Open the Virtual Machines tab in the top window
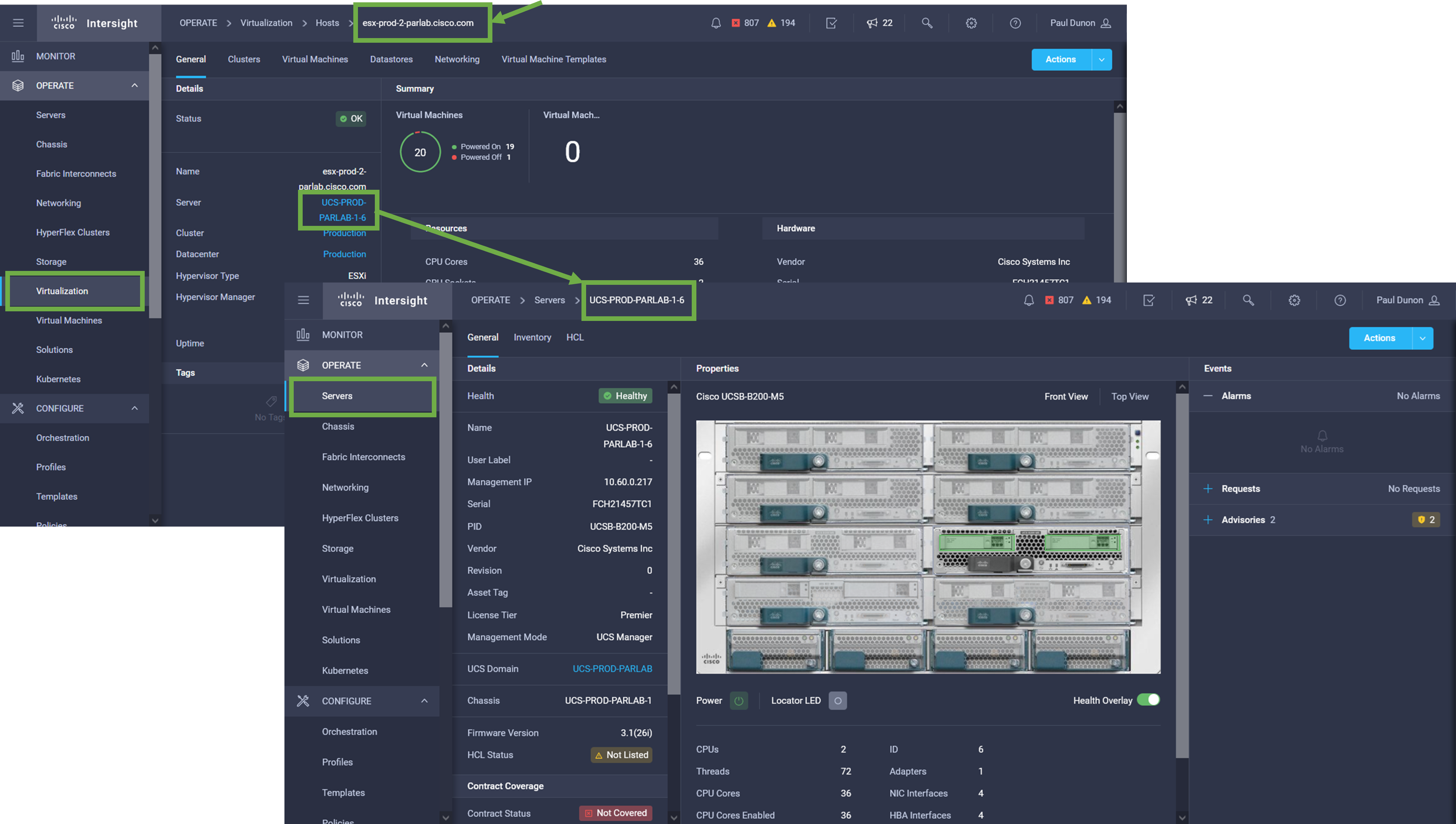The height and width of the screenshot is (824, 1456). pyautogui.click(x=315, y=59)
